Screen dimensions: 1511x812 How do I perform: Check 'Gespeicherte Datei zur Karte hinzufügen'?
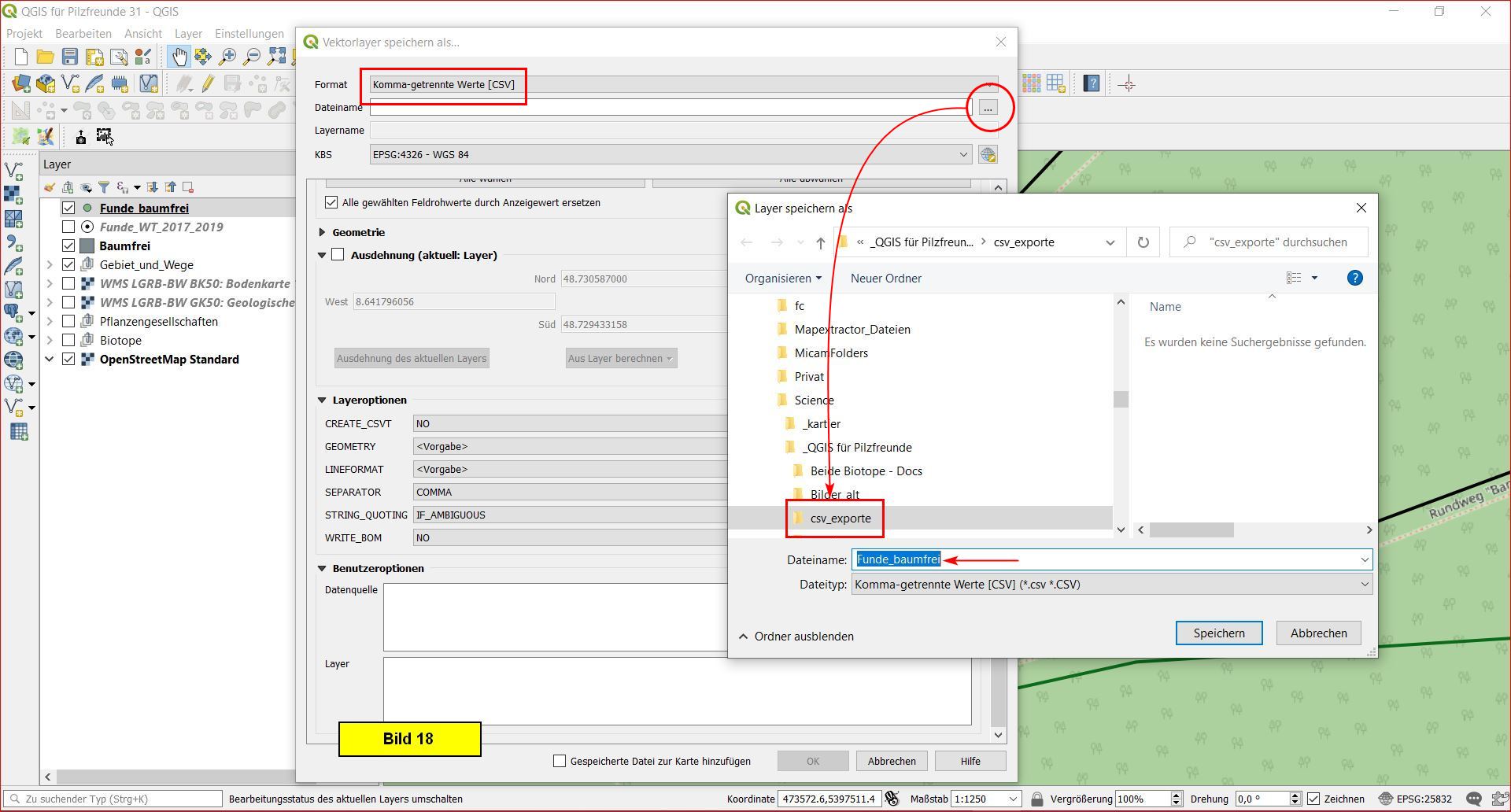[x=560, y=761]
